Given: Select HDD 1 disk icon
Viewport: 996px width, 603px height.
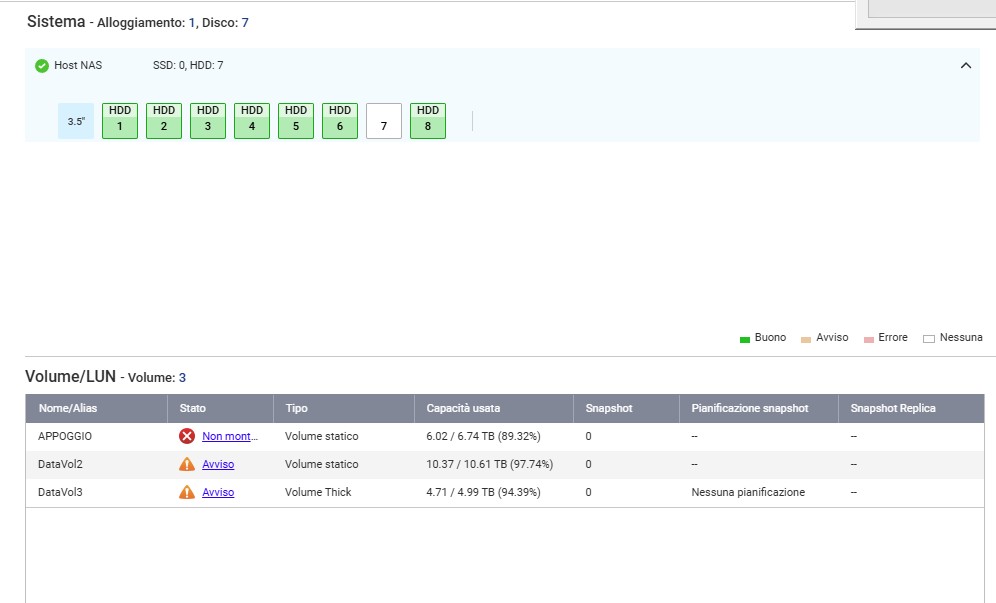Looking at the screenshot, I should [120, 120].
